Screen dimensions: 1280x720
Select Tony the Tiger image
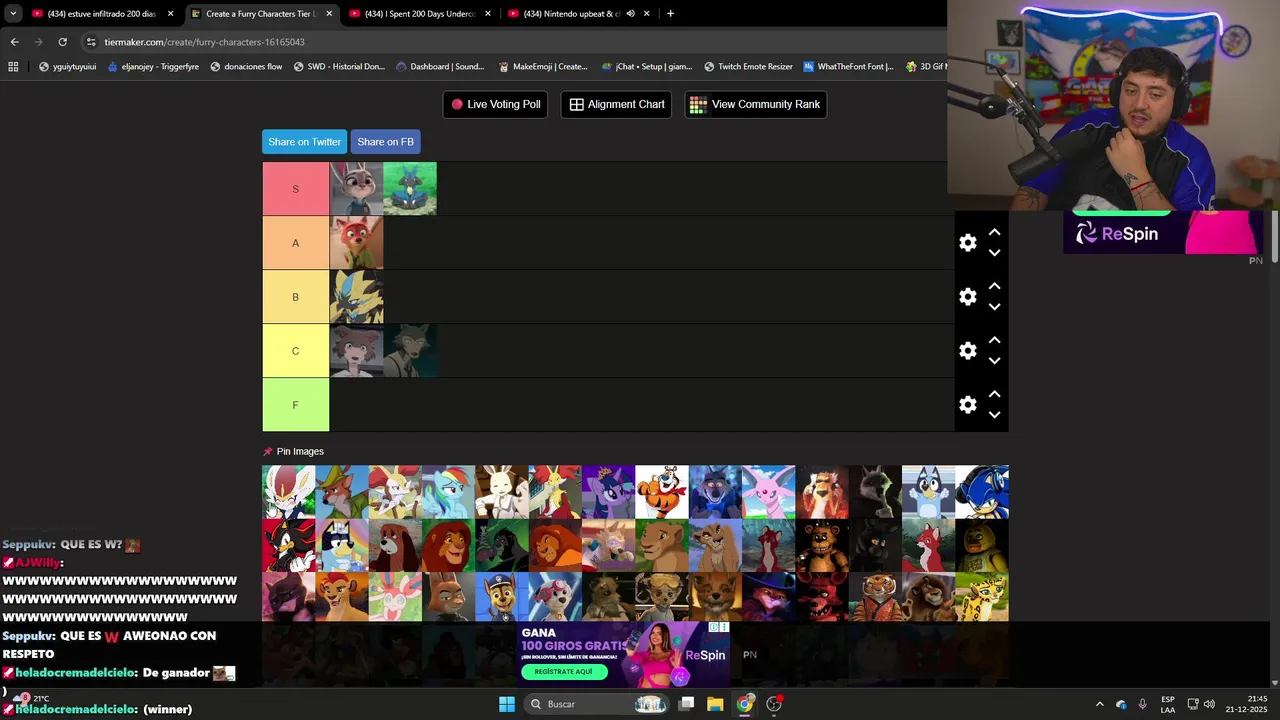(662, 492)
